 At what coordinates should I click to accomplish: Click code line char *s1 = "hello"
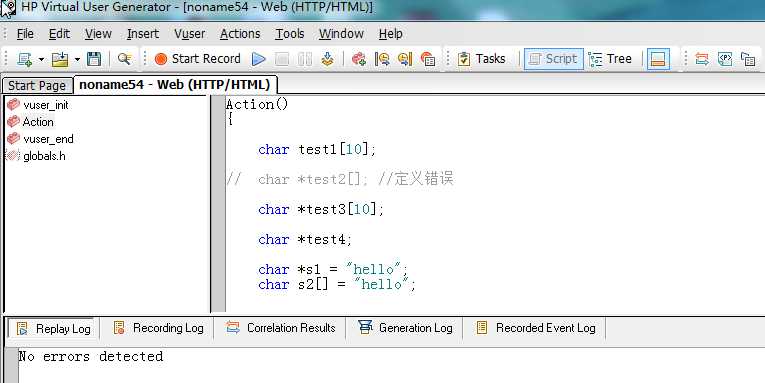pos(333,269)
